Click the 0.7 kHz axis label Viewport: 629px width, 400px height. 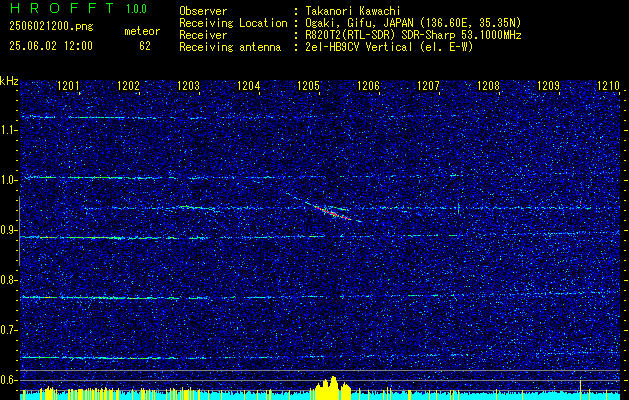click(9, 330)
